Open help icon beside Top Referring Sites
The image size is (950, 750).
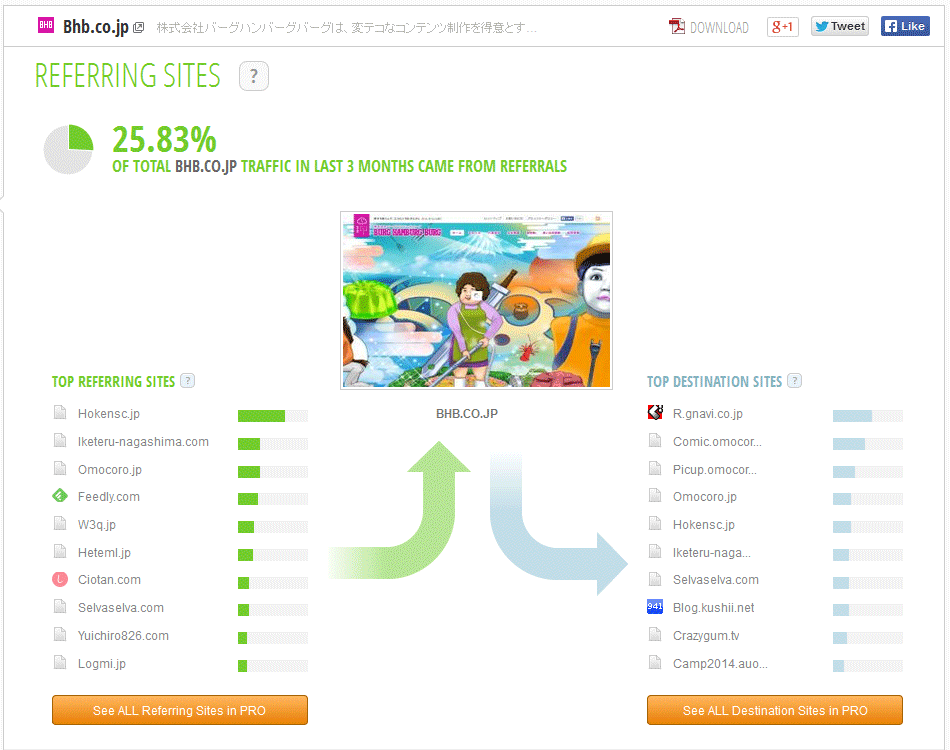(x=188, y=380)
